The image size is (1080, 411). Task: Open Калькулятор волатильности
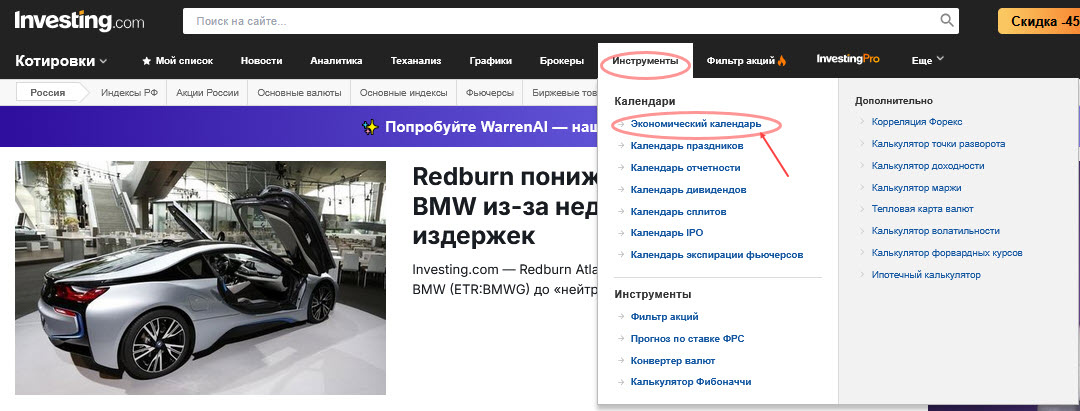pyautogui.click(x=935, y=231)
